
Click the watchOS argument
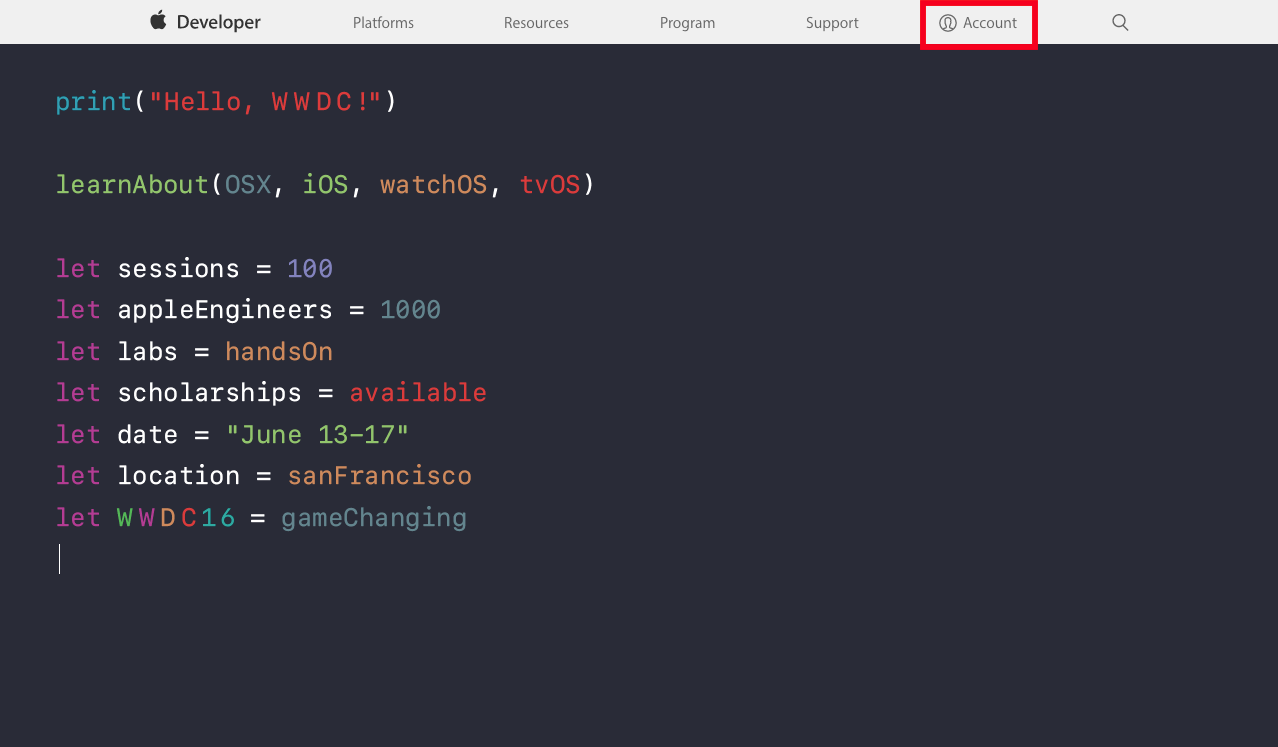433,185
